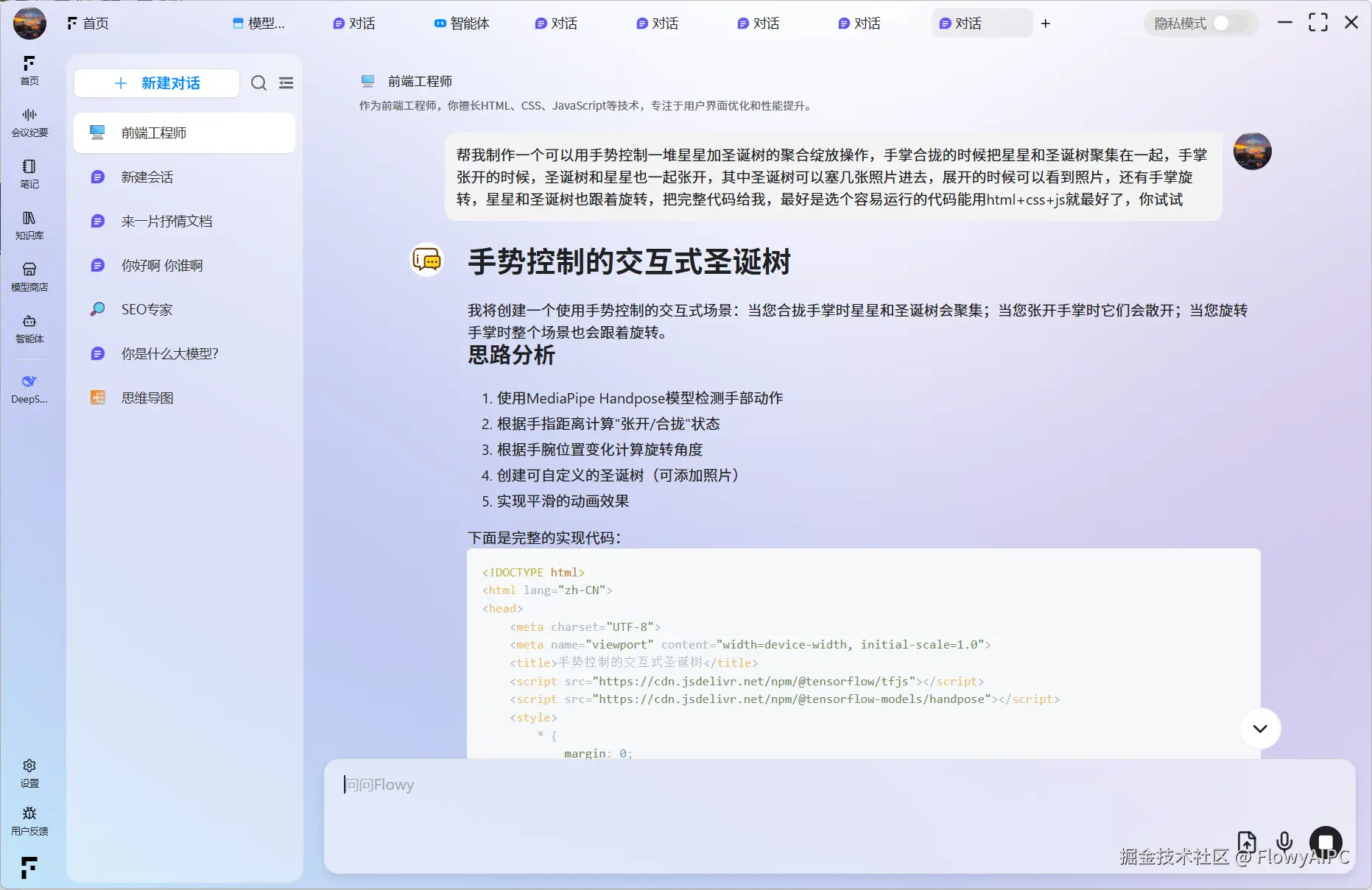The height and width of the screenshot is (890, 1372).
Task: Click the Flowy logo at sidebar bottom
Action: tap(29, 867)
